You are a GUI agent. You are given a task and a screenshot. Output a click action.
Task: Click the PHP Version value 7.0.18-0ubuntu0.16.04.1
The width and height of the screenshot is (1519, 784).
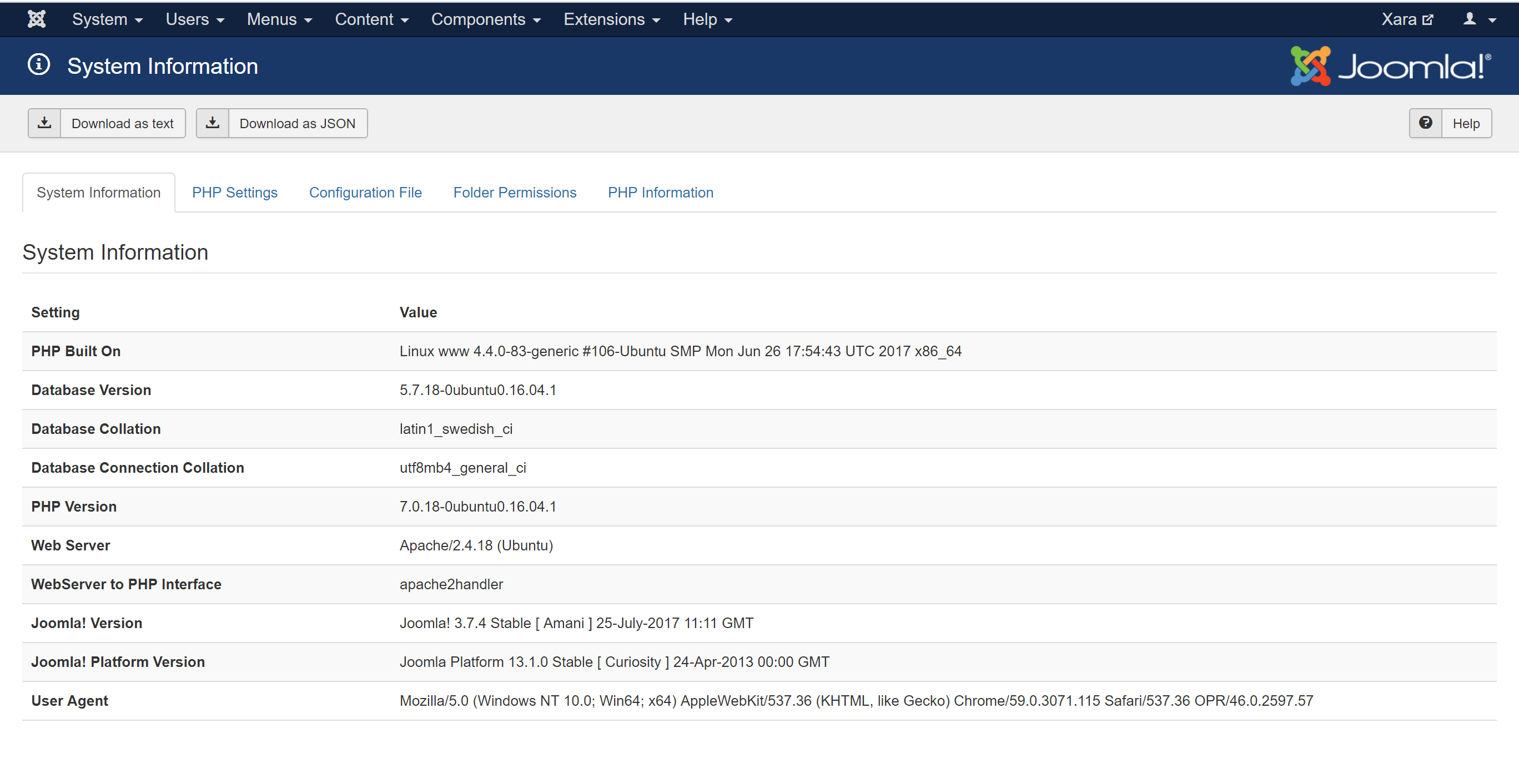(478, 507)
